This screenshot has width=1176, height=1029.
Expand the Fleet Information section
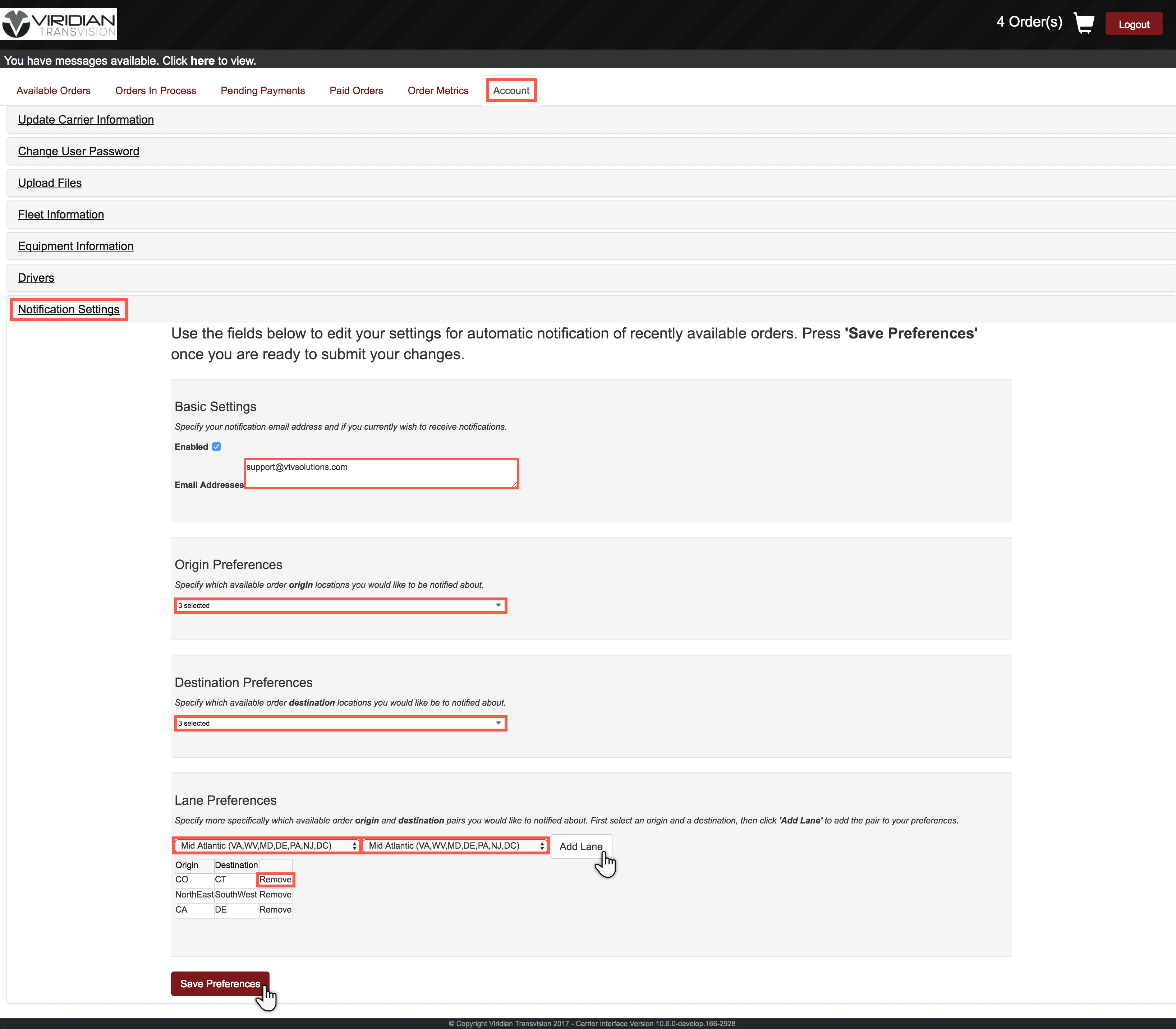coord(61,215)
